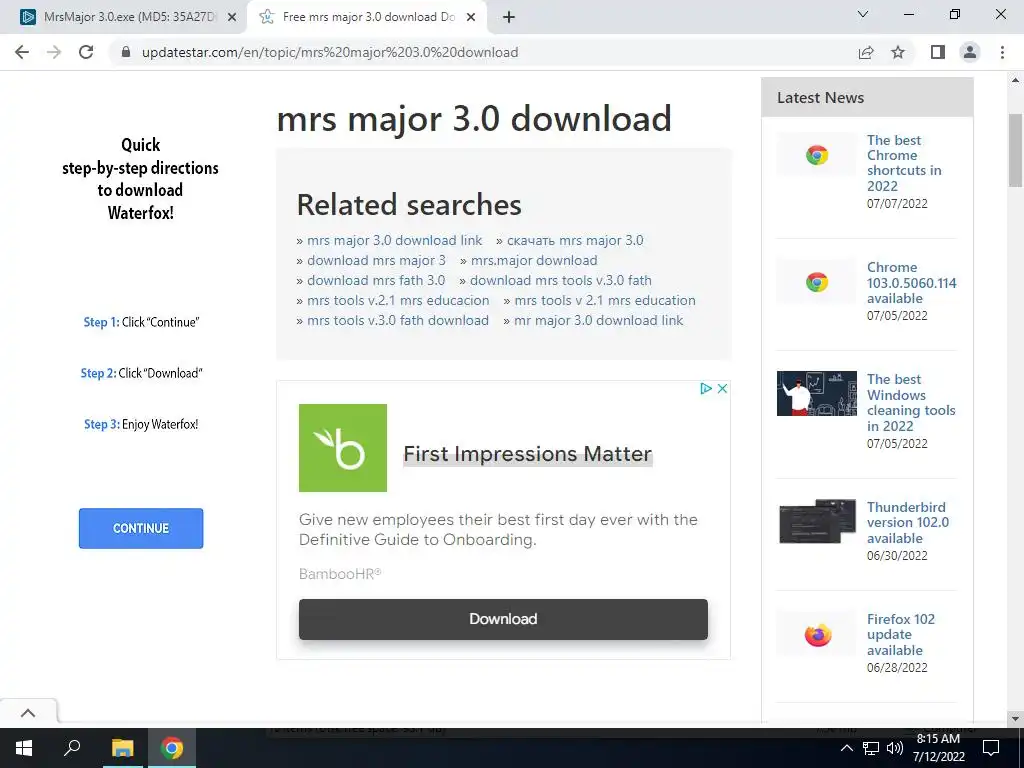Click the BambooHR green logo

coord(343,448)
